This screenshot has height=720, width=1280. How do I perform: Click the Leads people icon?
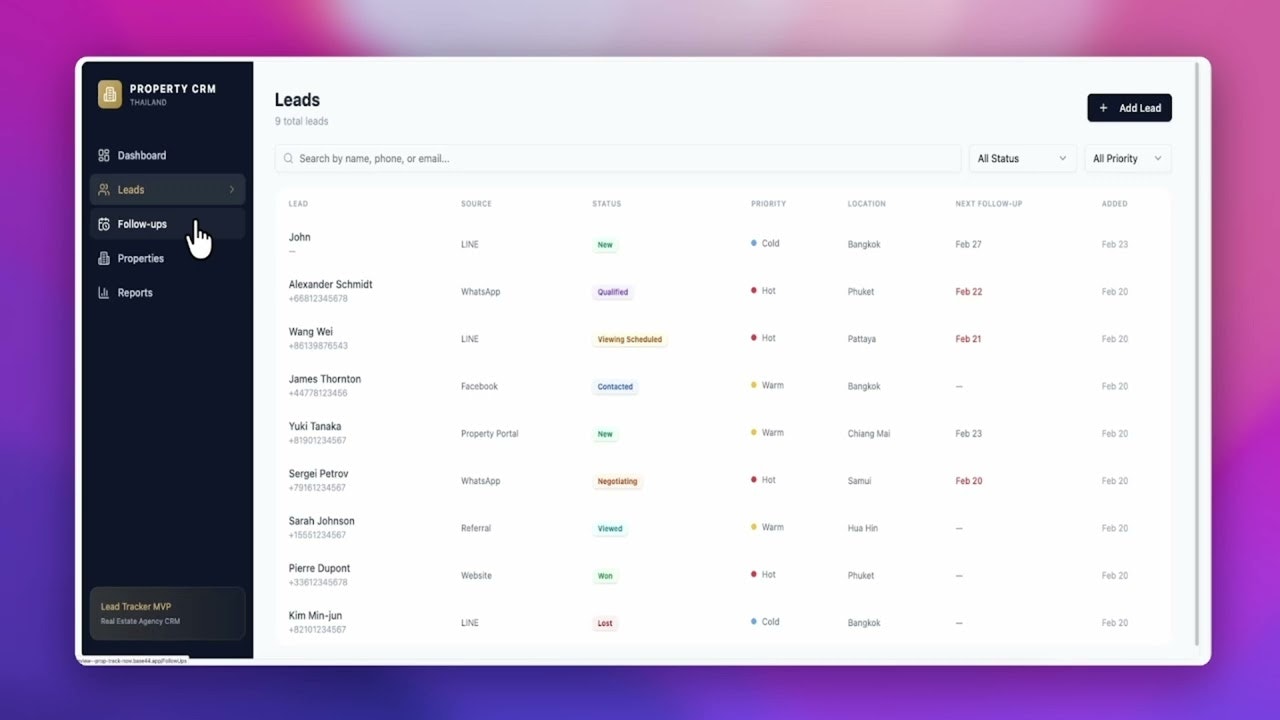104,189
